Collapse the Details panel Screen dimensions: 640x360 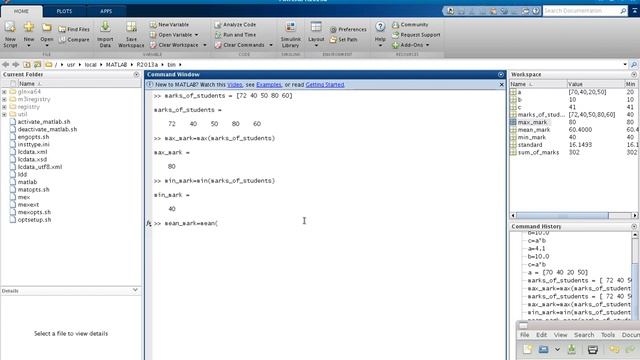click(x=135, y=290)
